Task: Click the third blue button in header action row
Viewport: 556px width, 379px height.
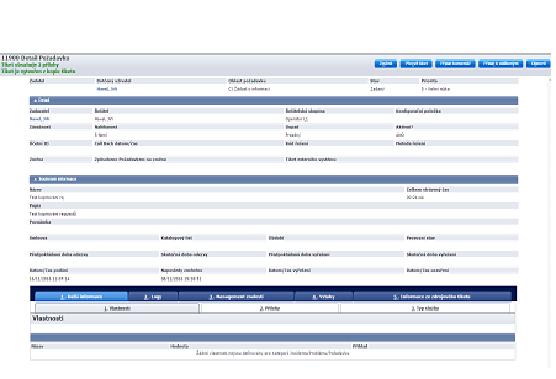Action: coord(455,64)
